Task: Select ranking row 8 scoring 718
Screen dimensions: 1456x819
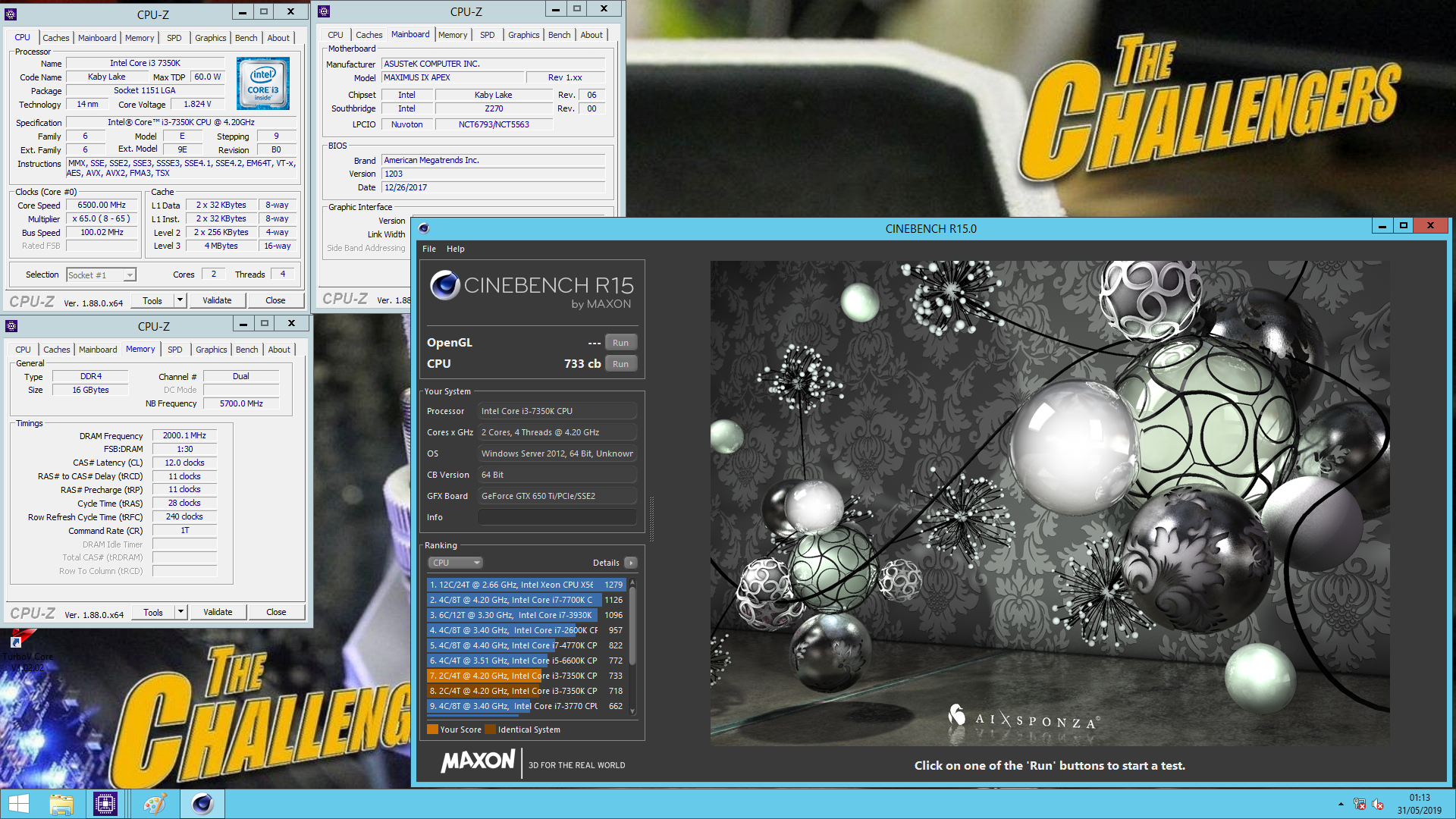Action: pos(526,691)
